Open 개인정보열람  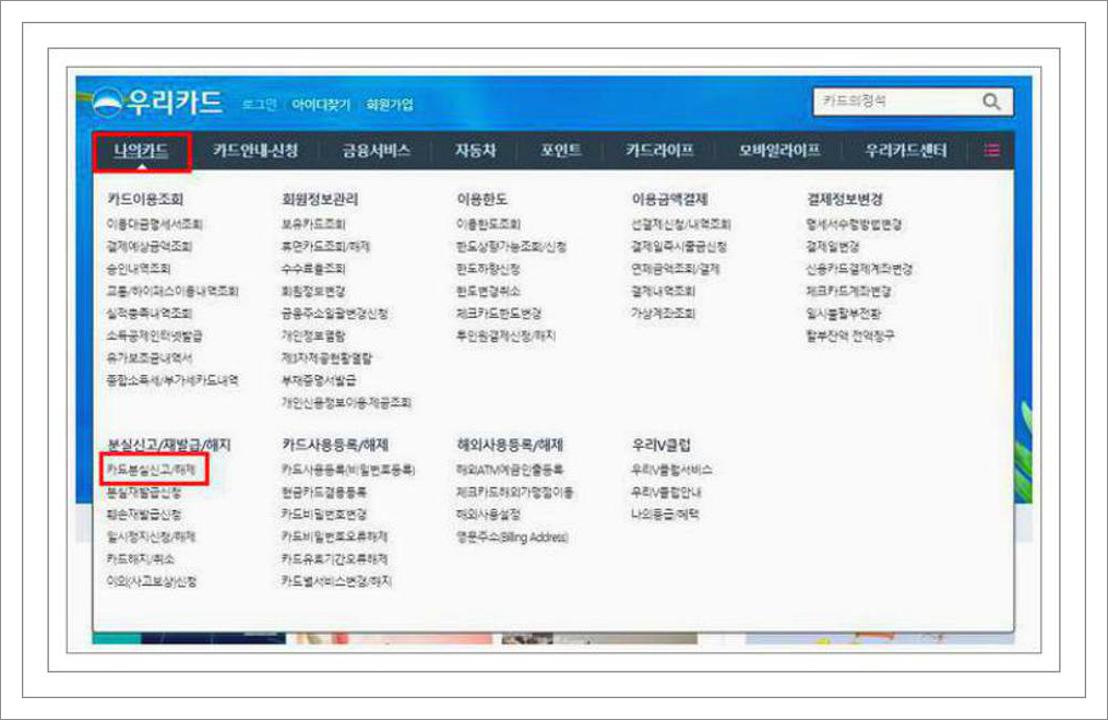pos(313,336)
